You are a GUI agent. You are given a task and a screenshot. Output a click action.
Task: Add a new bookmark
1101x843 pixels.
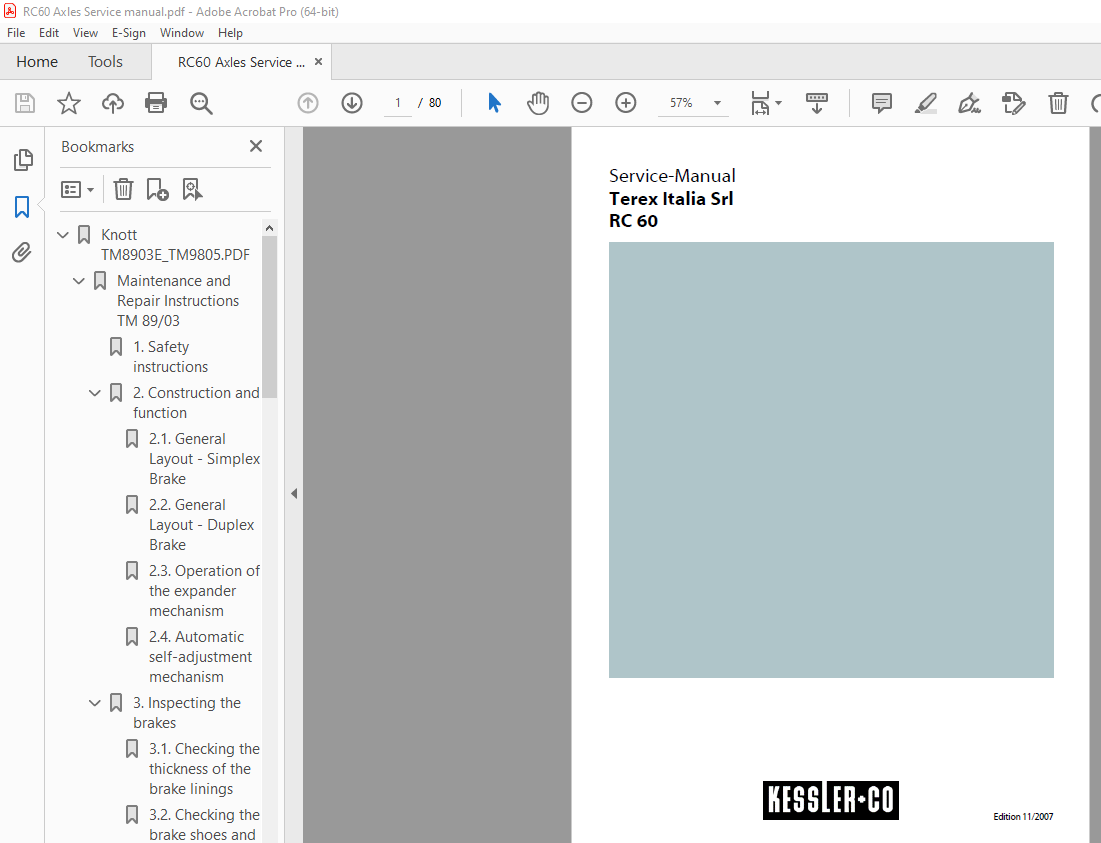tap(157, 190)
